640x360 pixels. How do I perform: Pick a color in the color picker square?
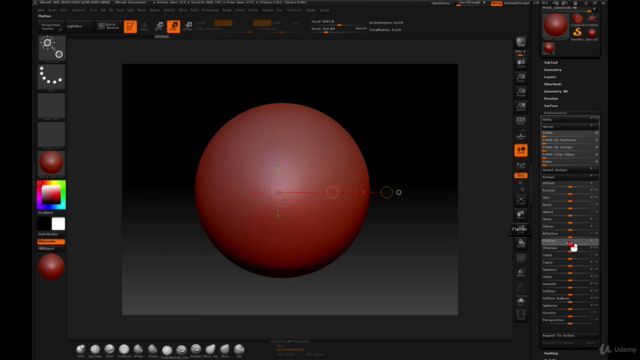coord(51,195)
